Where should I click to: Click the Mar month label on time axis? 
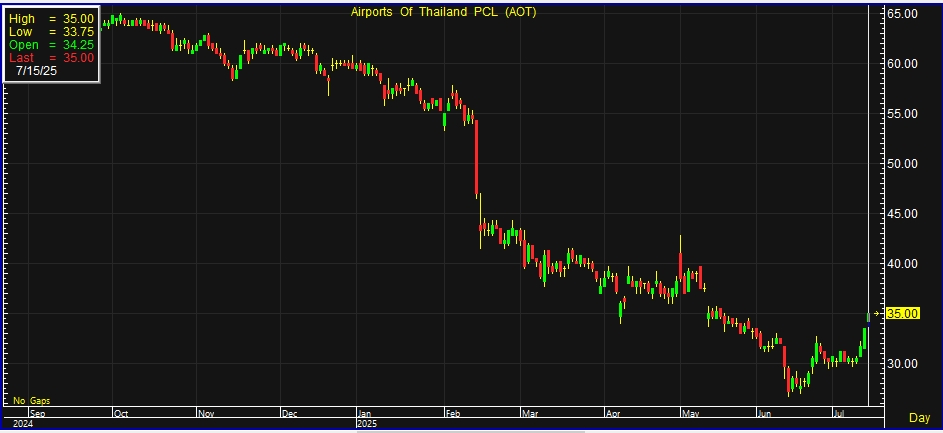[530, 414]
